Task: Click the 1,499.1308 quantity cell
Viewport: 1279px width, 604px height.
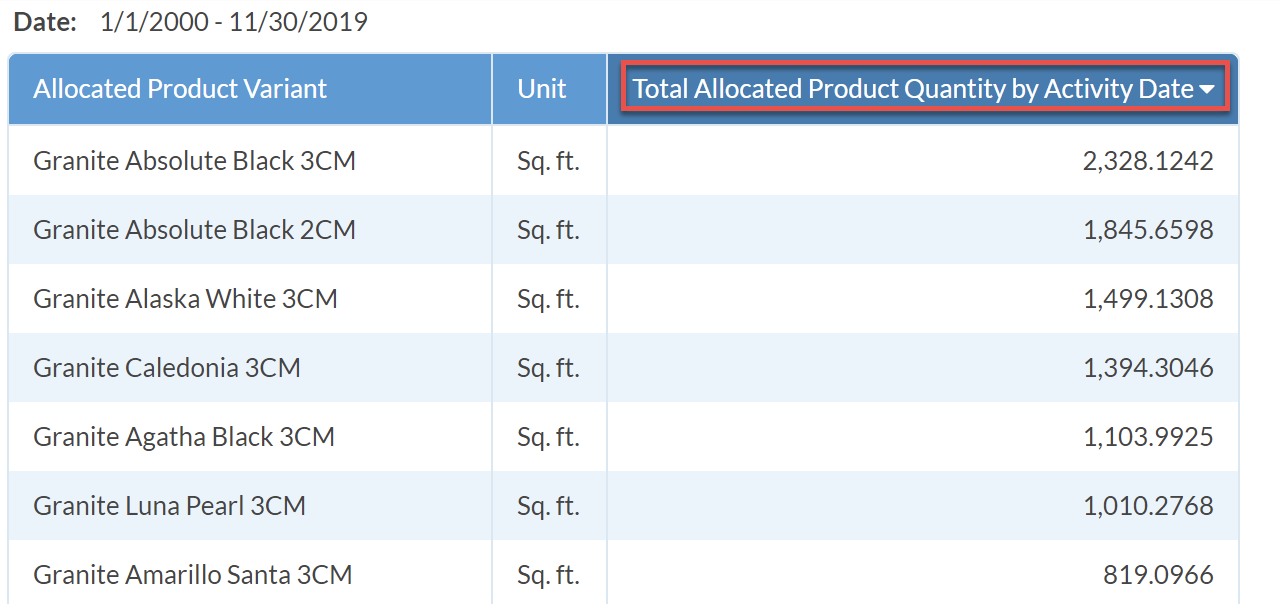Action: tap(923, 298)
